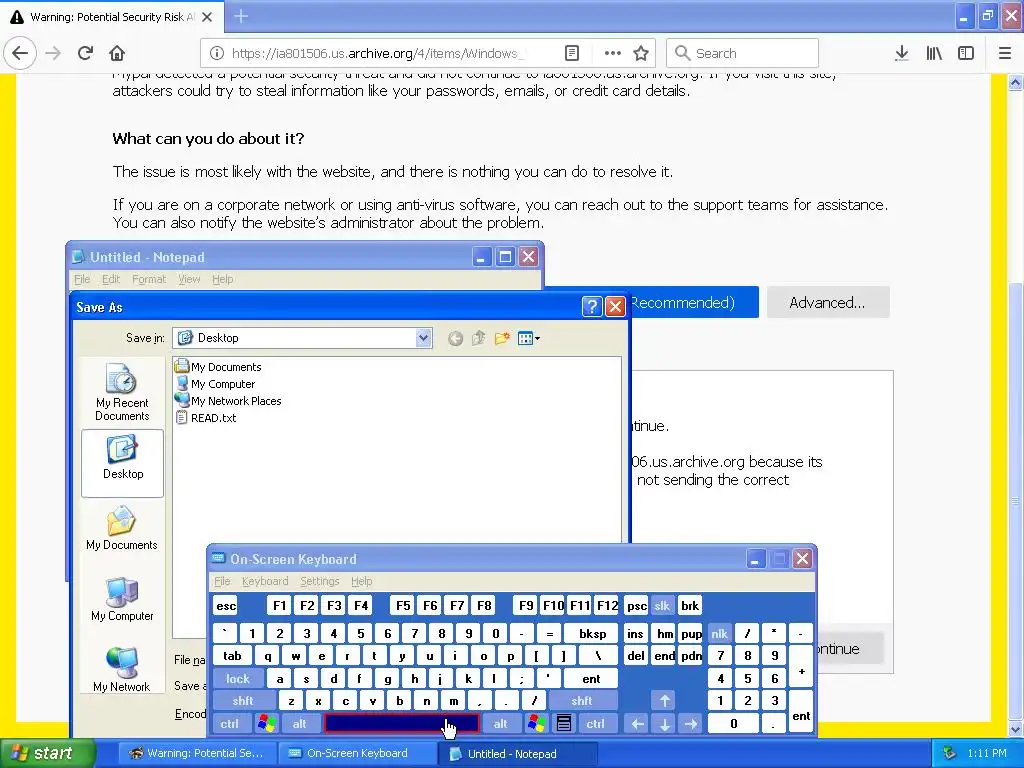Image resolution: width=1024 pixels, height=768 pixels.
Task: Toggle right ctrl key on keyboard
Action: [595, 724]
